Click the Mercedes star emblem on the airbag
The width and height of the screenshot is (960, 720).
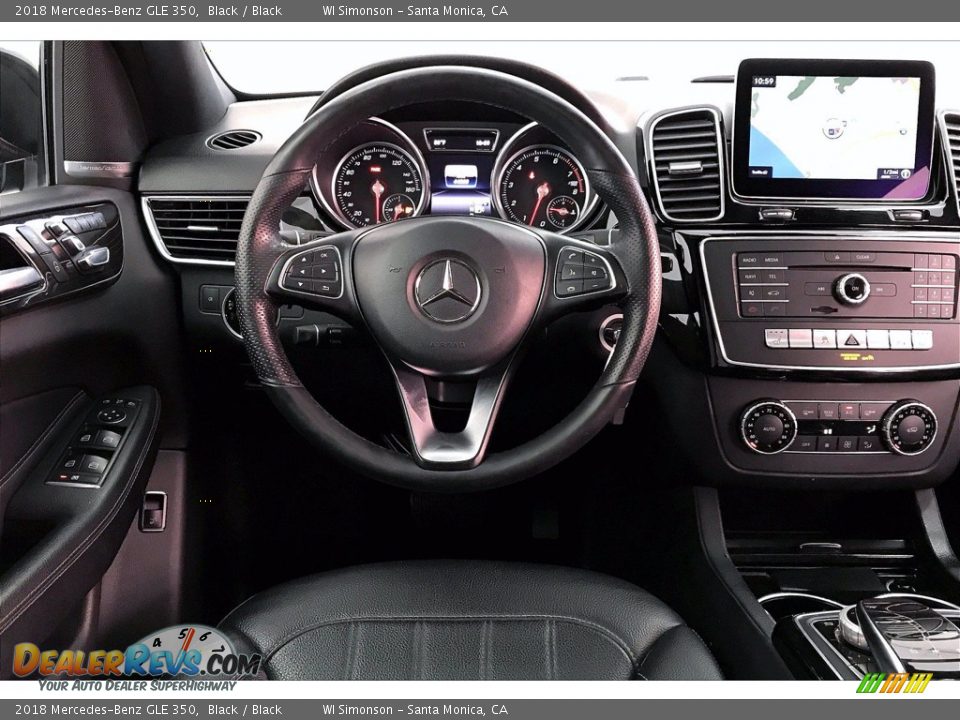[448, 290]
